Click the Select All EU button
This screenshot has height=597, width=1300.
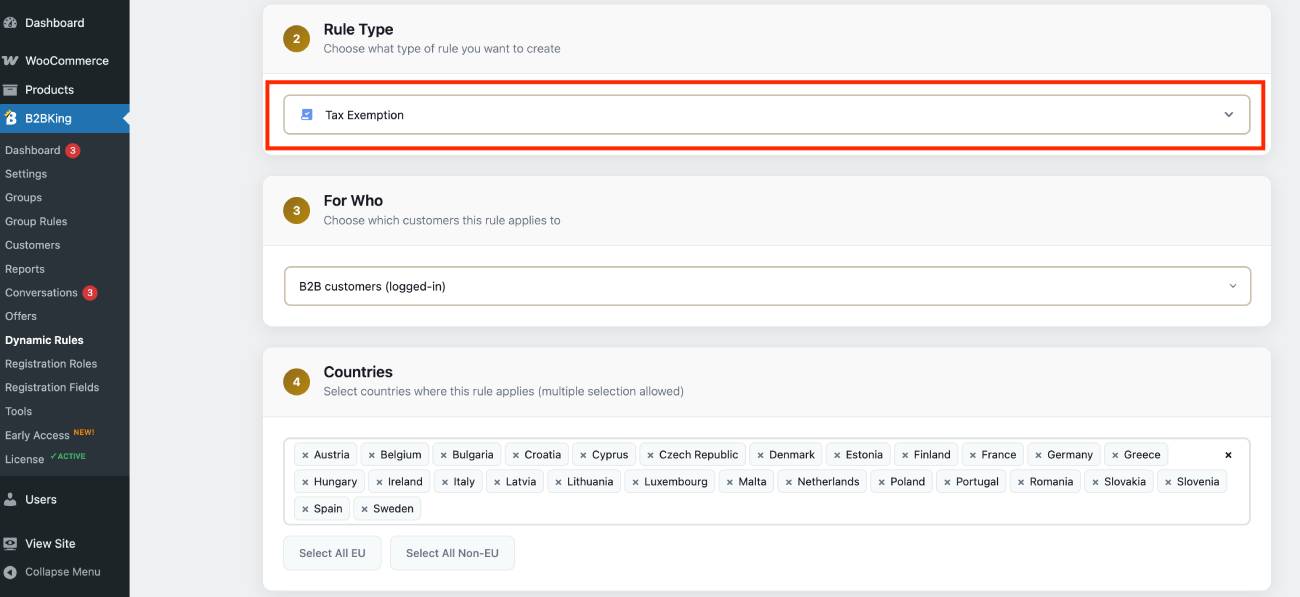[332, 553]
